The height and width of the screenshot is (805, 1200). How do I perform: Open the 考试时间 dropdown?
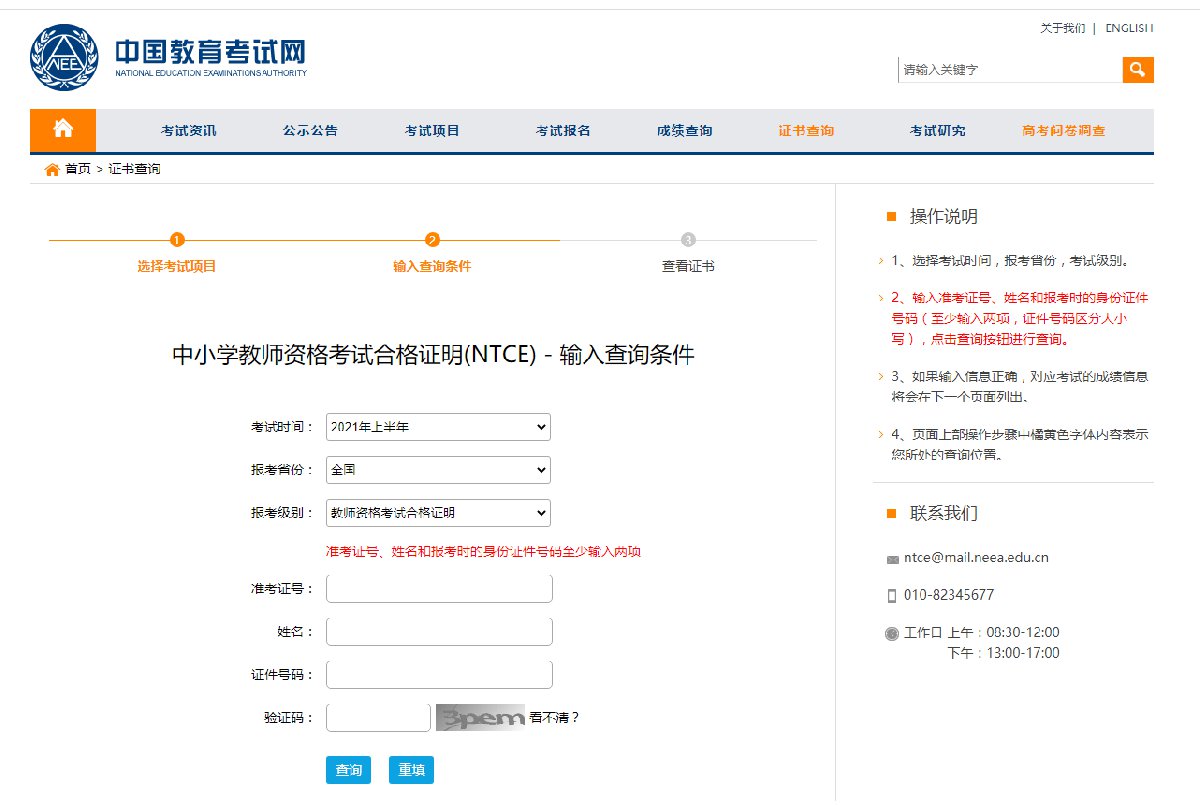coord(438,427)
